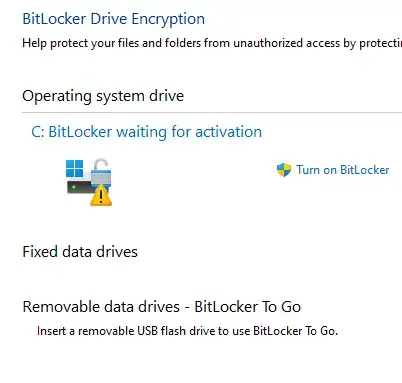Click the Windows logo on the drive icon
This screenshot has height=383, width=402.
[74, 168]
